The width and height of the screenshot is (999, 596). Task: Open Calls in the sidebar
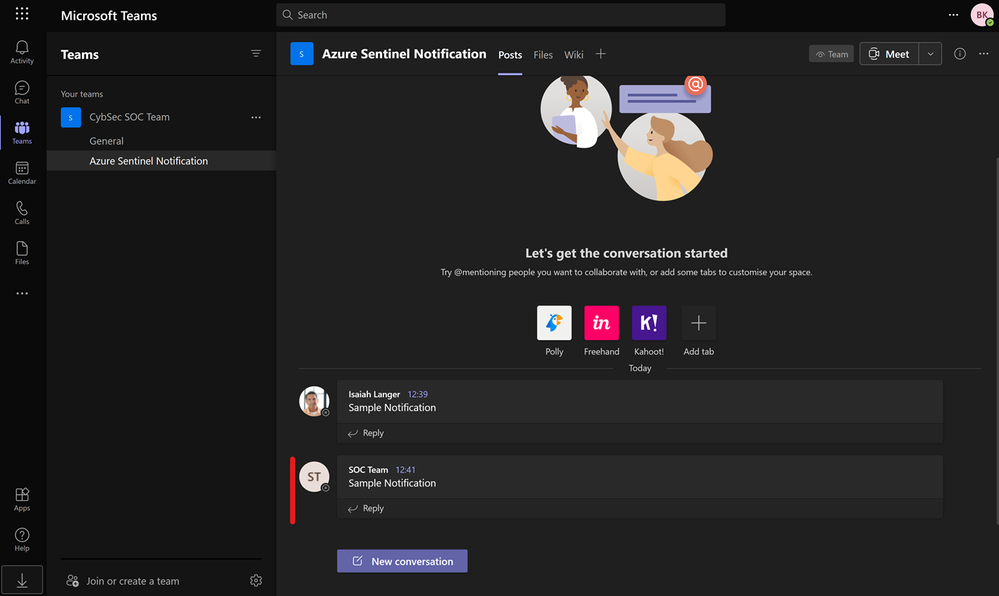pyautogui.click(x=22, y=213)
